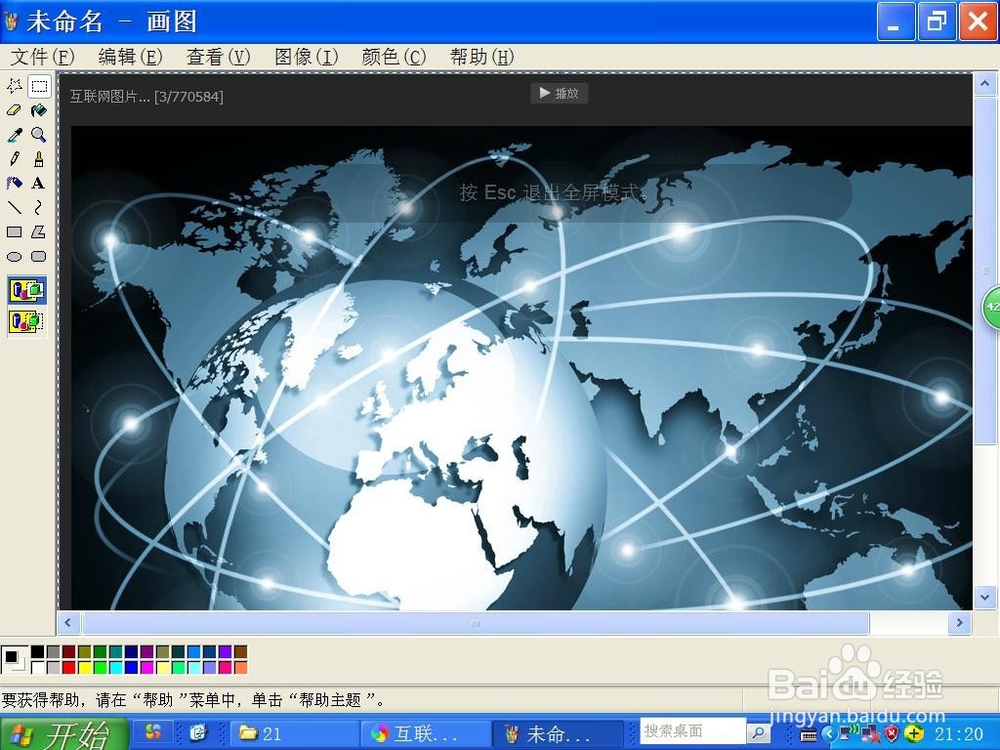Click the vertical scrollbar up arrow
The width and height of the screenshot is (1000, 750).
click(x=985, y=84)
